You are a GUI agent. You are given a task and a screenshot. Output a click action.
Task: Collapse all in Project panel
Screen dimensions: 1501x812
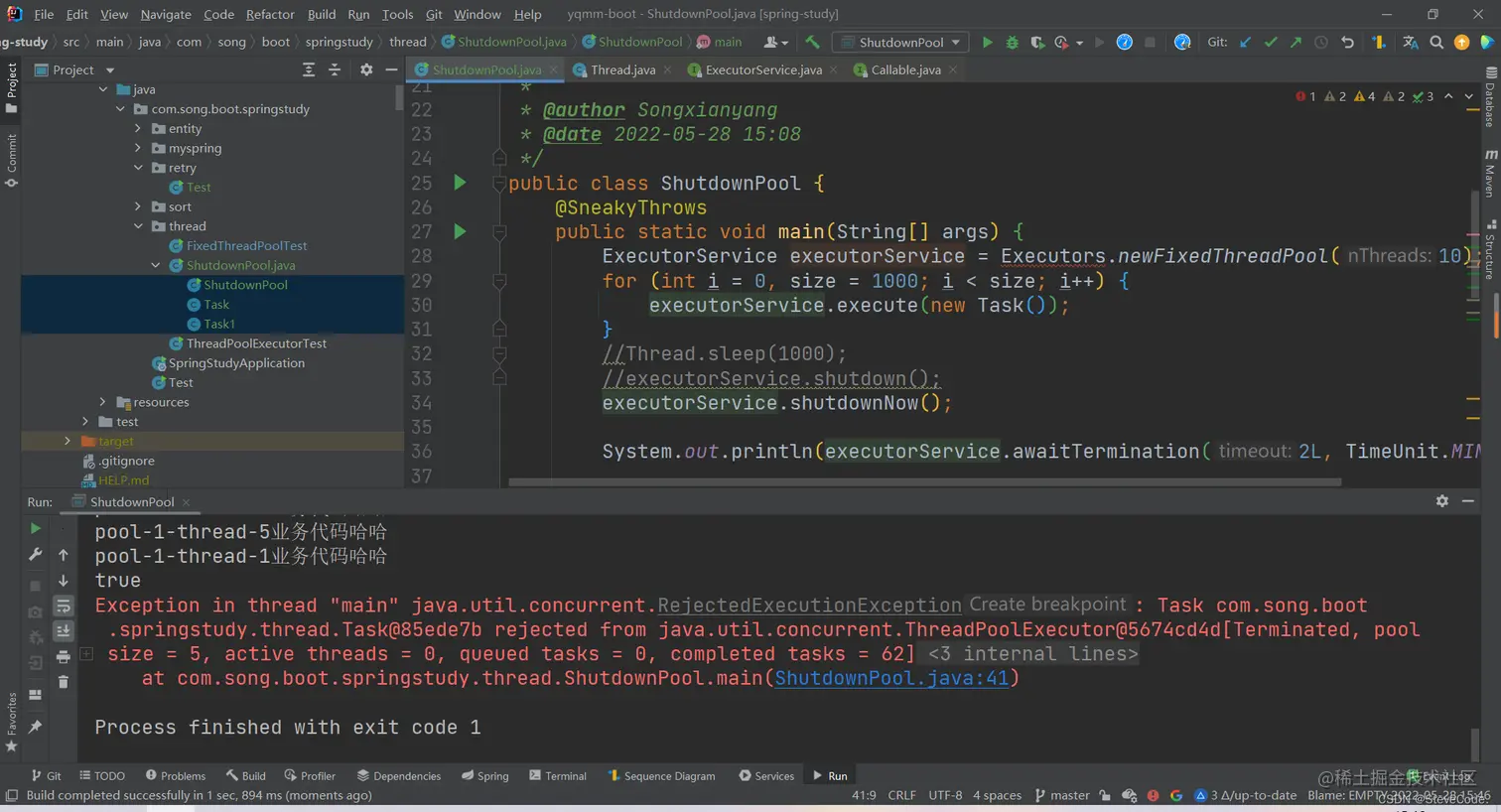(335, 69)
